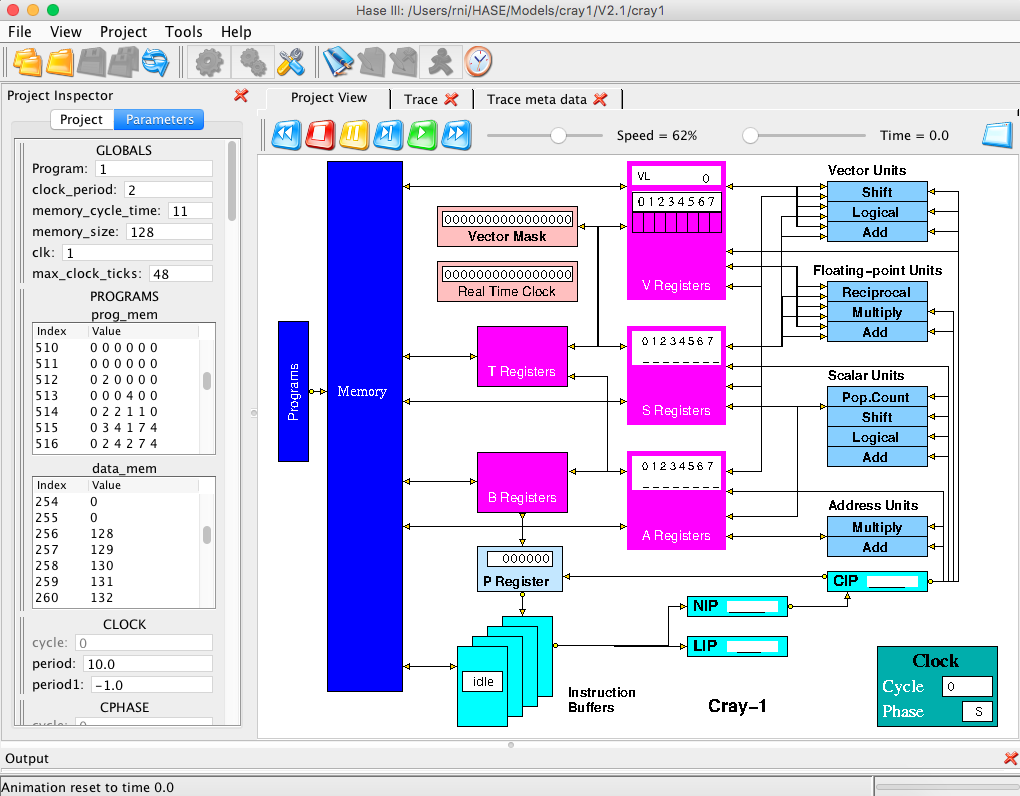Click the Real Time Clock box
Screen dimensions: 1020x796
click(507, 281)
